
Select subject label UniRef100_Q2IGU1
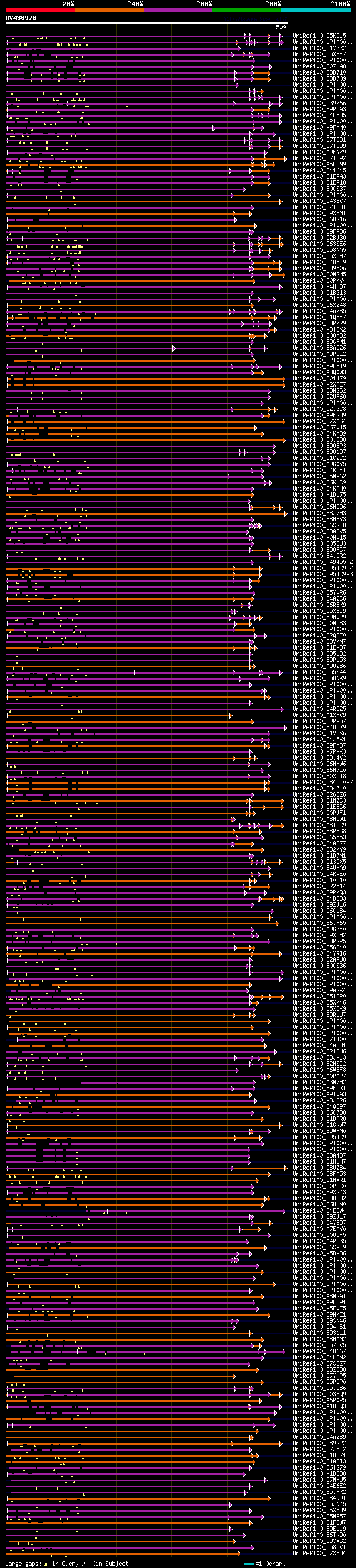point(319,207)
